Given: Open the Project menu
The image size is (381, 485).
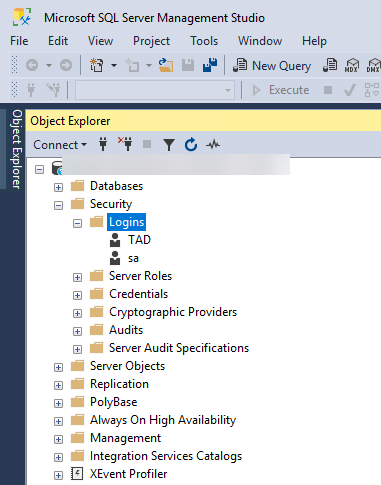Looking at the screenshot, I should coord(152,41).
